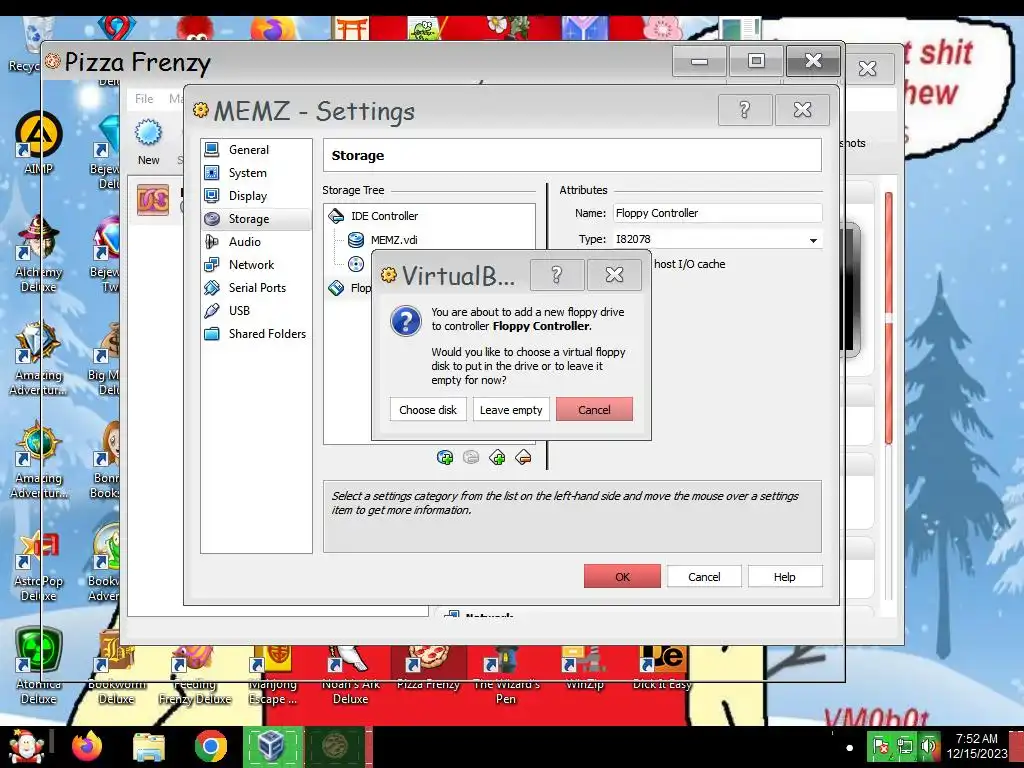Screen dimensions: 1024x768
Task: Click the New toolbar icon in VirtualBox Manager
Action: 148,142
